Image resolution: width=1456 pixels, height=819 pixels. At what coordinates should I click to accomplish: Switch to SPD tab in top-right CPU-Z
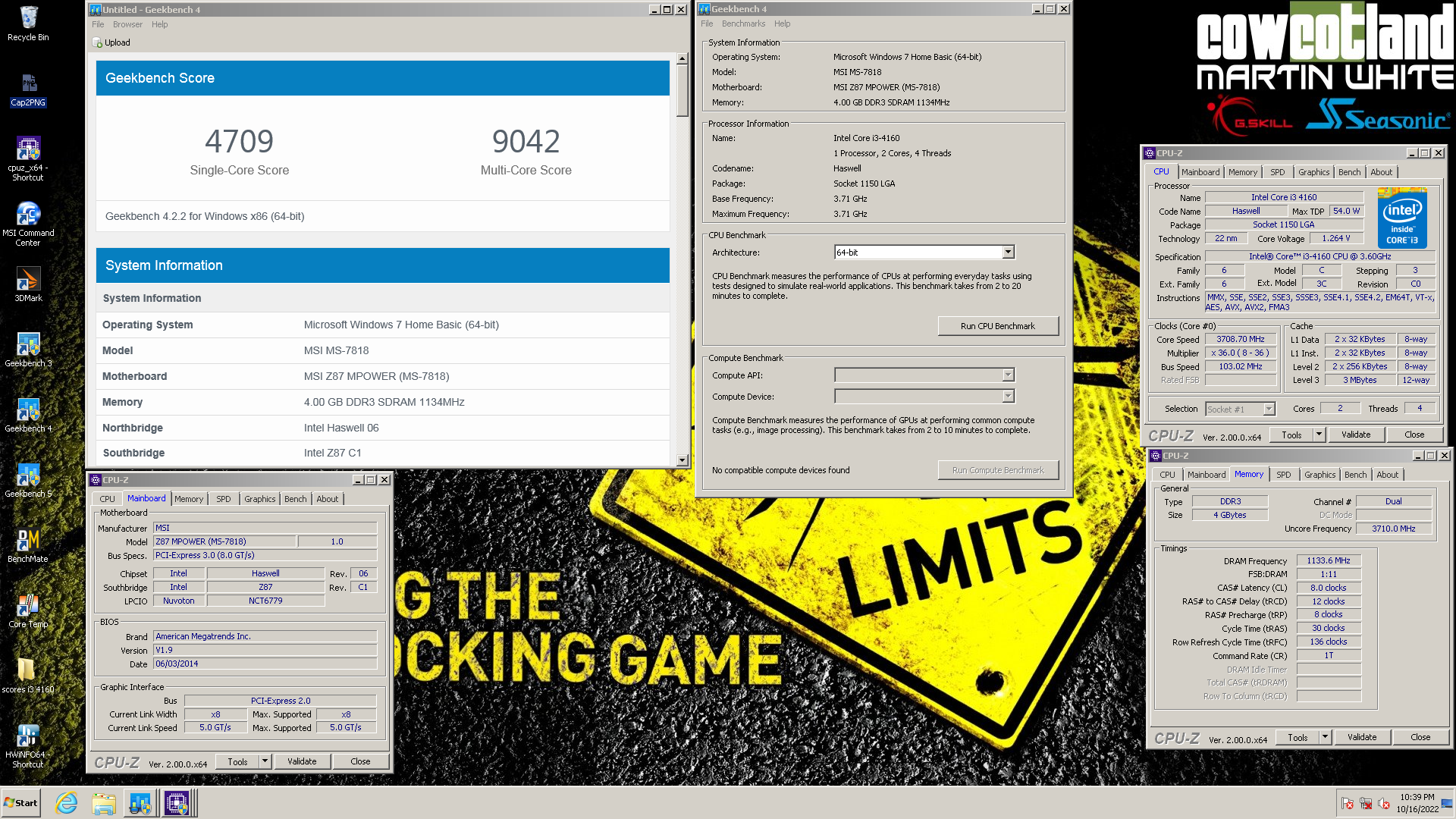1278,172
